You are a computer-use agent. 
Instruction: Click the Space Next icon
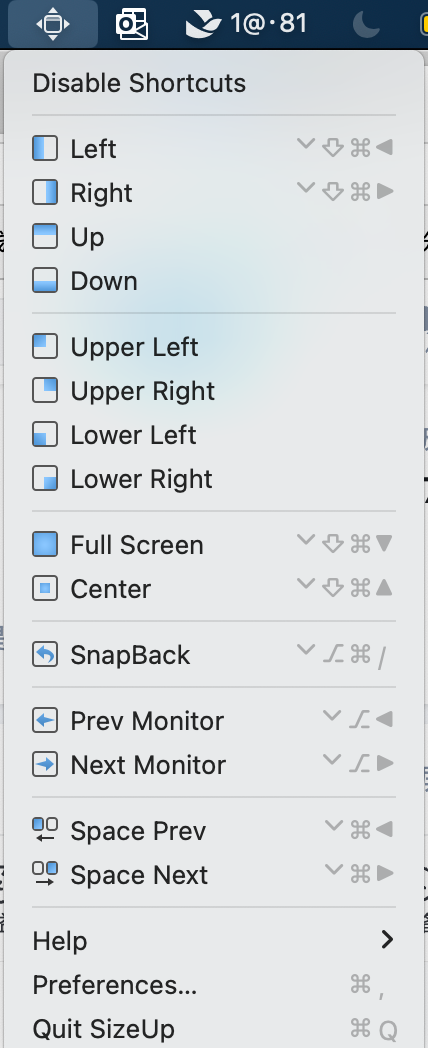click(45, 874)
